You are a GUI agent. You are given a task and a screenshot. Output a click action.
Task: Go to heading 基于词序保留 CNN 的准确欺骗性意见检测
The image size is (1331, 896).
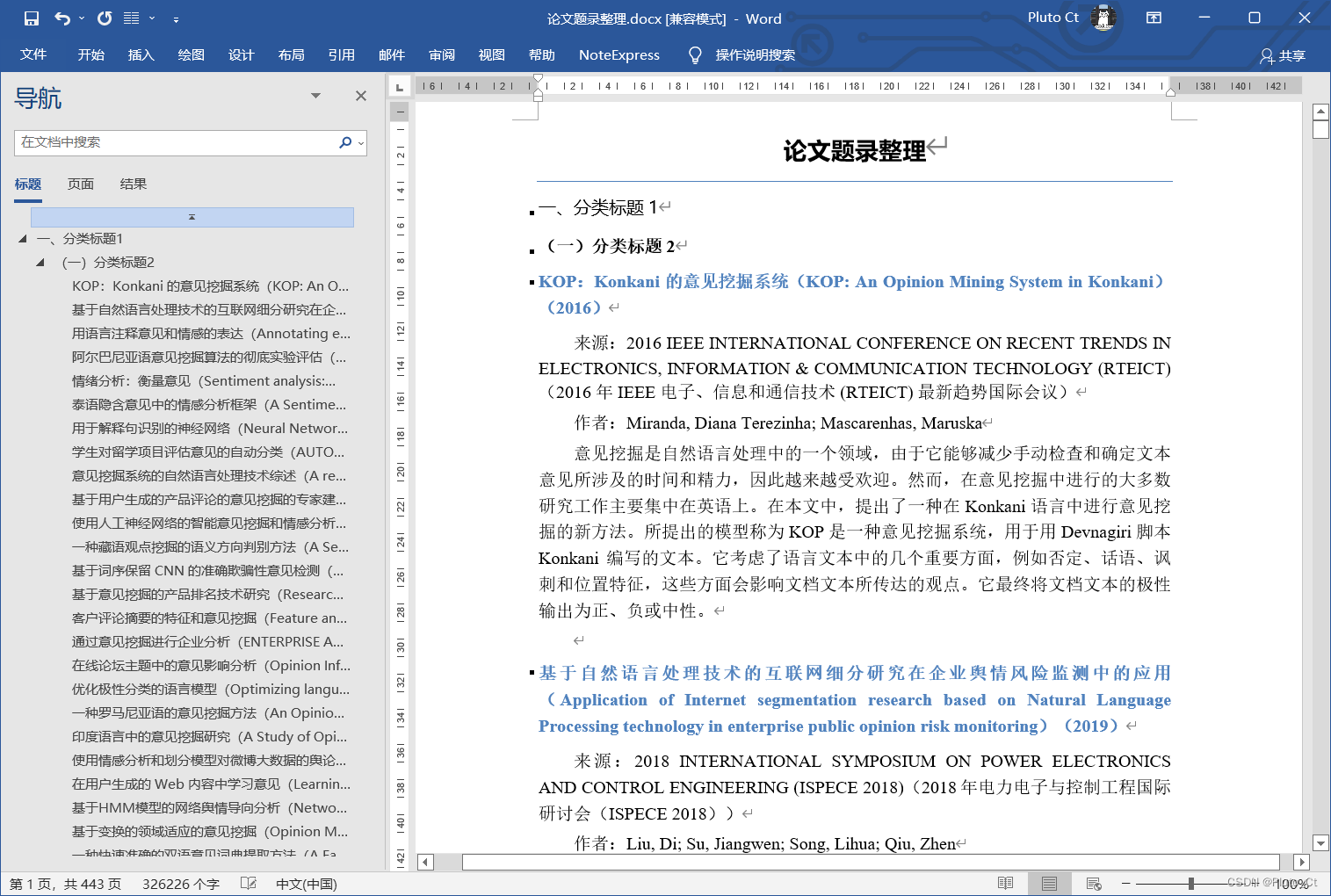[208, 571]
